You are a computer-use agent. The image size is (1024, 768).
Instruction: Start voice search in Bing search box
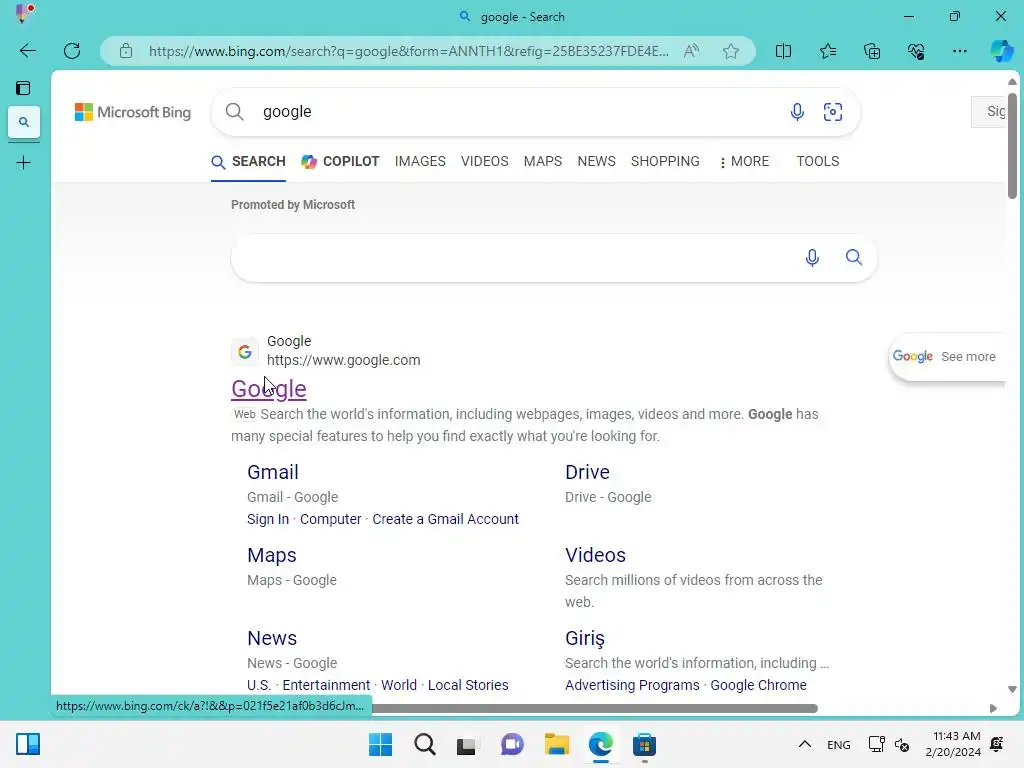click(x=797, y=112)
